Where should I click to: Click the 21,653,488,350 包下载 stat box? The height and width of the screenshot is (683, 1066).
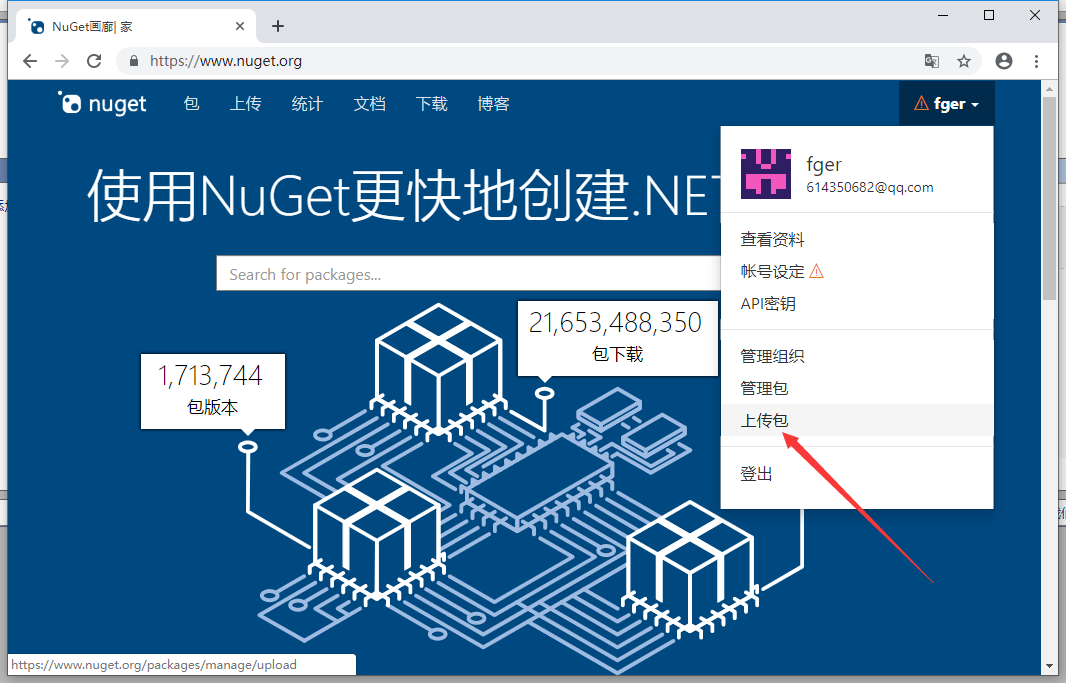click(x=617, y=338)
